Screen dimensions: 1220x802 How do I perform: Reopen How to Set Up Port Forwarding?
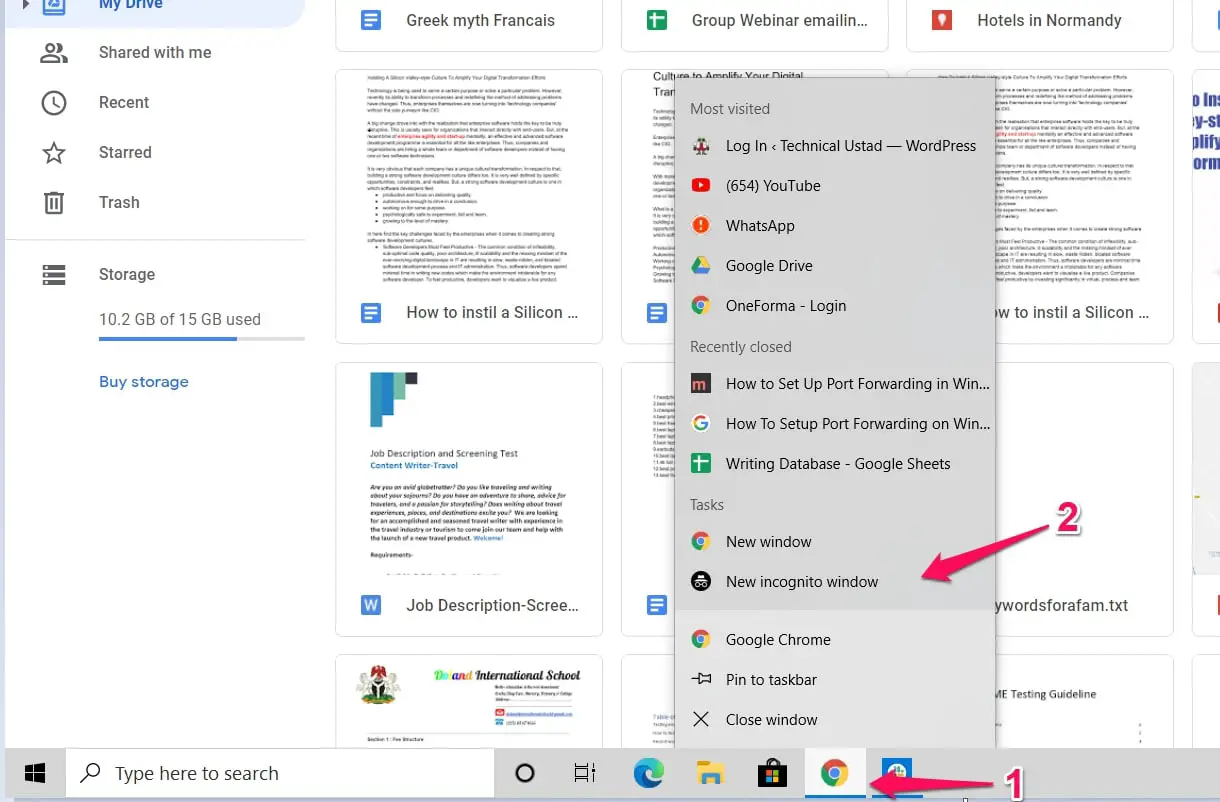click(835, 384)
